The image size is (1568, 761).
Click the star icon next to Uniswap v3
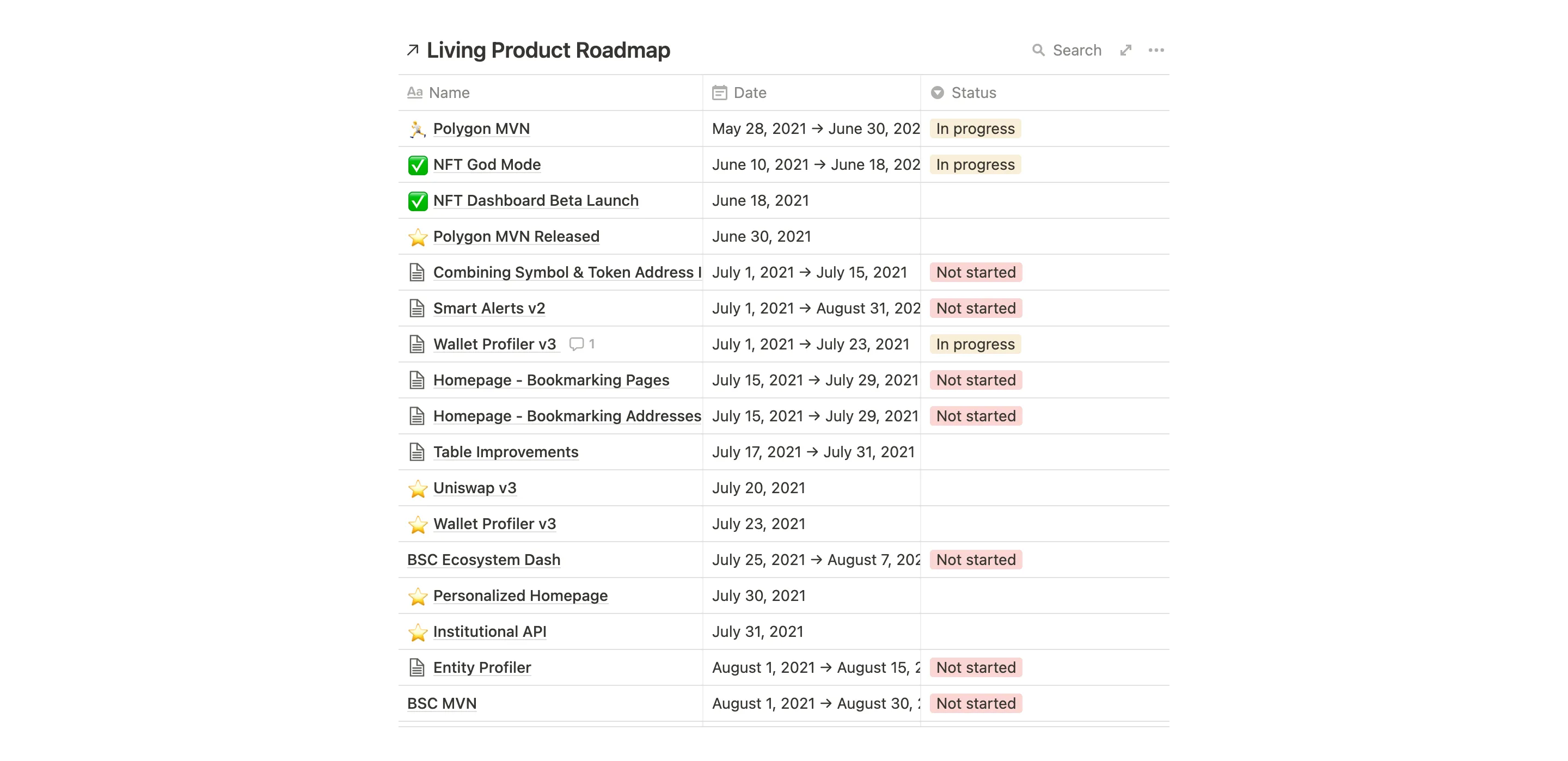418,488
